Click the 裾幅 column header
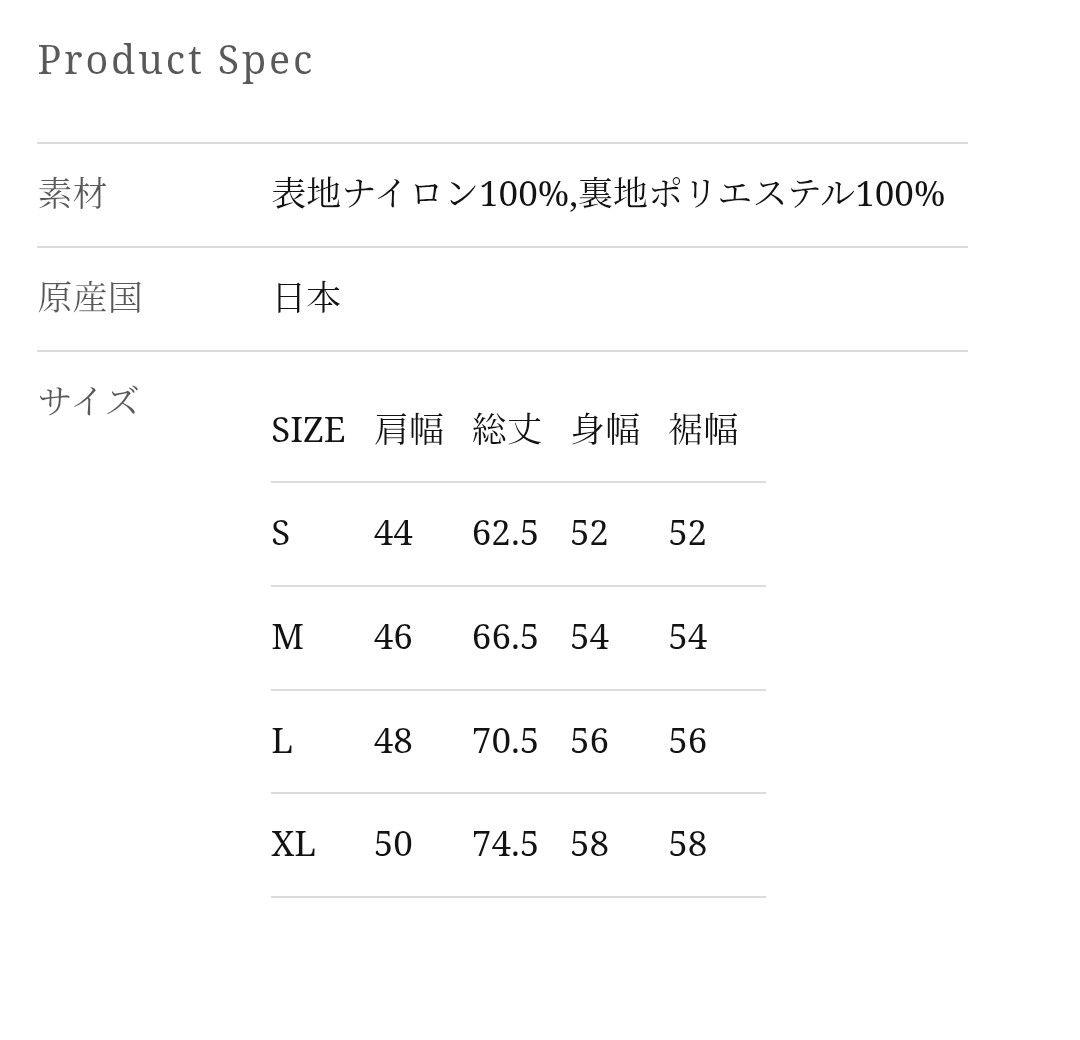The image size is (1080, 1040). click(703, 430)
